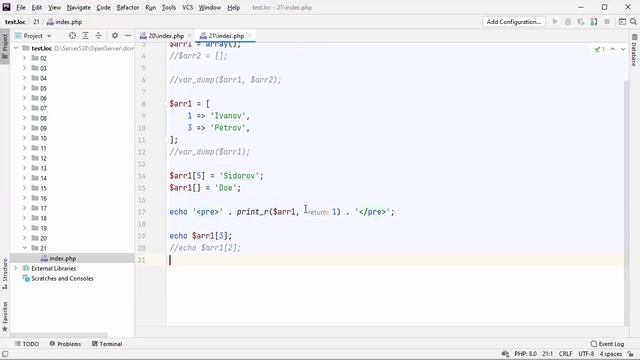Switch to the 20\index.php editor tab
This screenshot has height=360, width=640.
(x=162, y=36)
